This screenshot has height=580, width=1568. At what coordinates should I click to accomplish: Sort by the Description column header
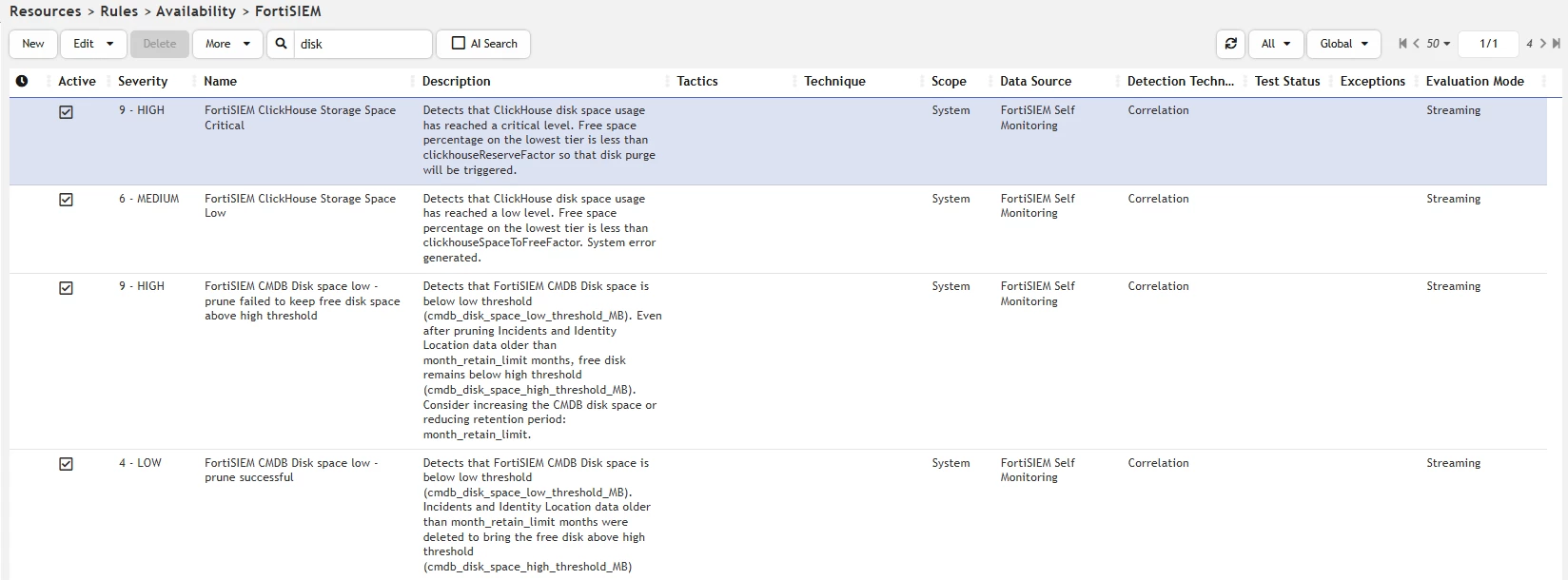(457, 82)
